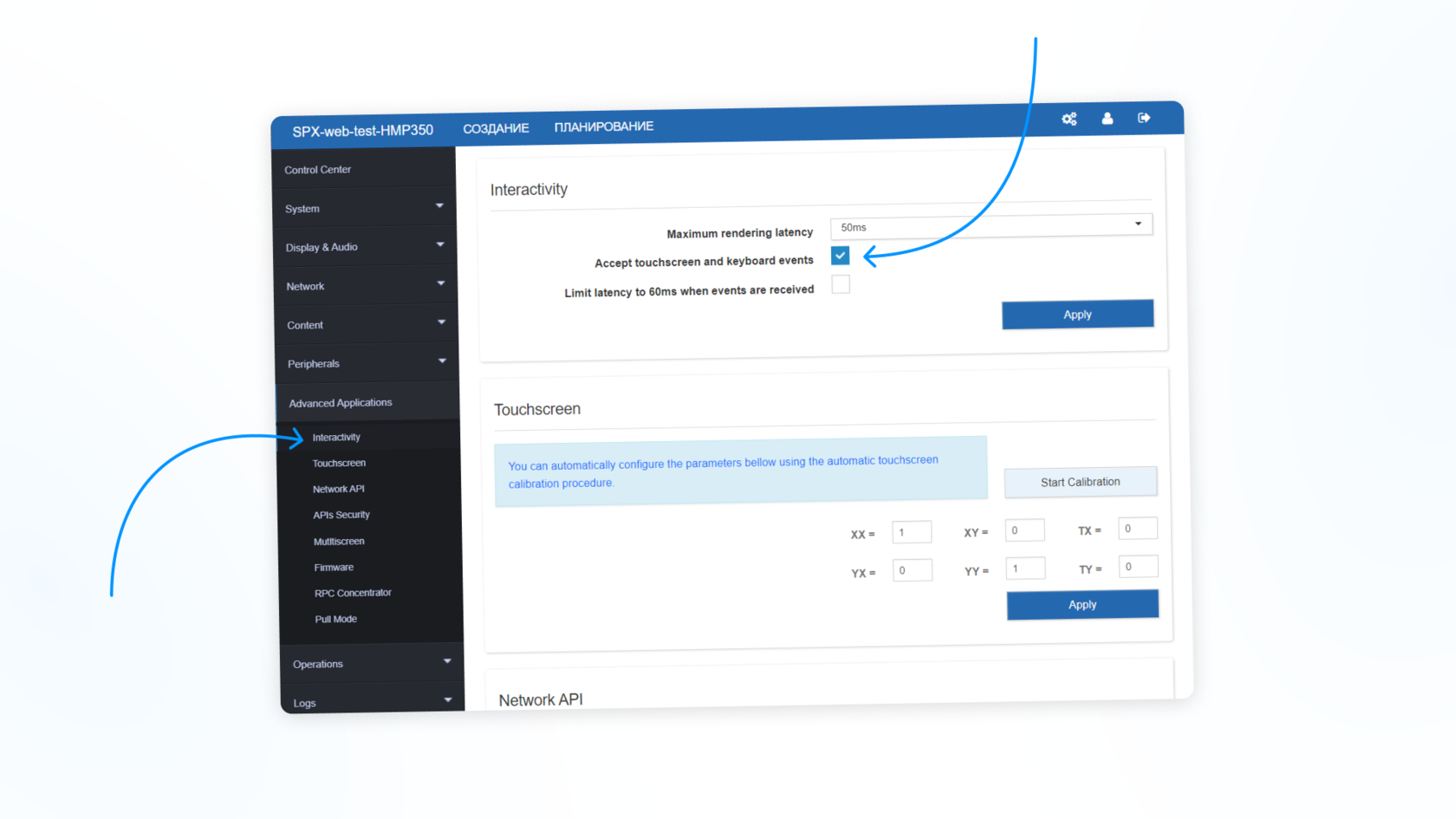1456x819 pixels.
Task: Open Maximum rendering latency dropdown
Action: tap(991, 225)
